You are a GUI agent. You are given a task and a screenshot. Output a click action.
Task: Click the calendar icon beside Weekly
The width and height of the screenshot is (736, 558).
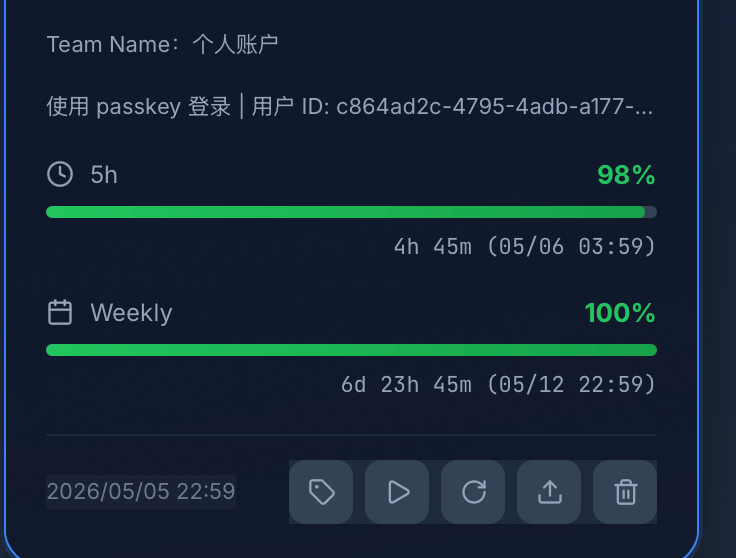coord(60,312)
